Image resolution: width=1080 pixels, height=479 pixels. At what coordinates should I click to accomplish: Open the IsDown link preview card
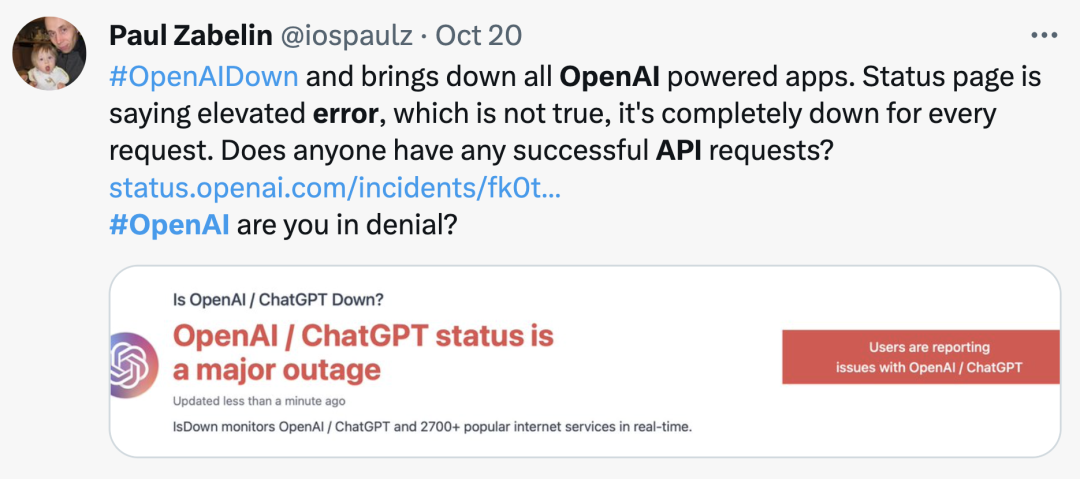click(585, 361)
